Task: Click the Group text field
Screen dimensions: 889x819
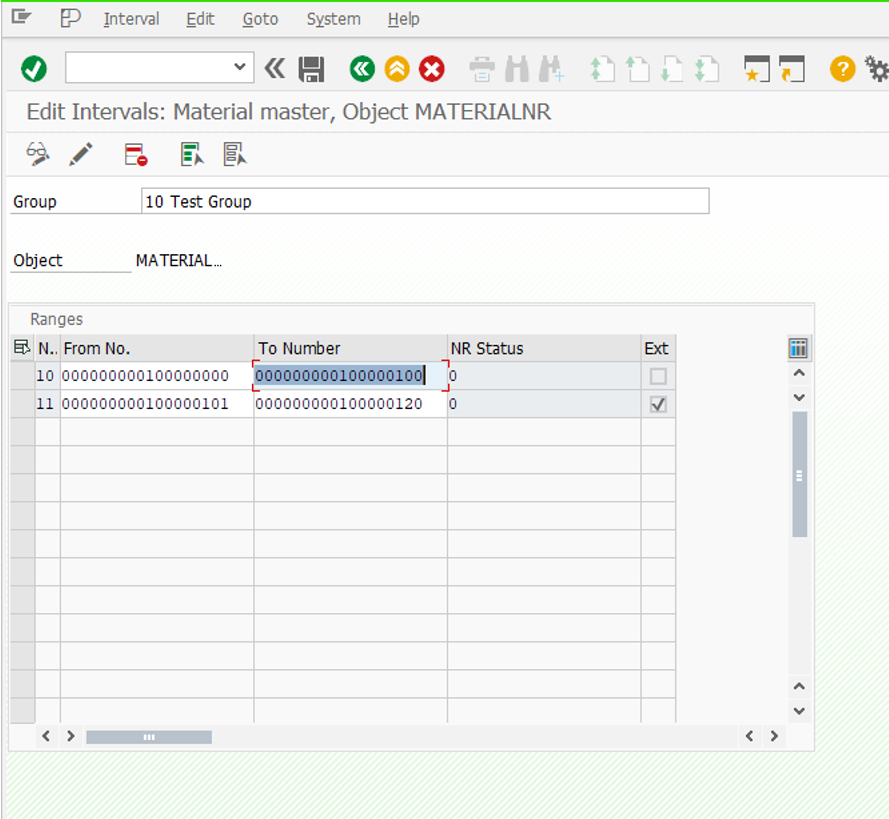Action: (x=425, y=201)
